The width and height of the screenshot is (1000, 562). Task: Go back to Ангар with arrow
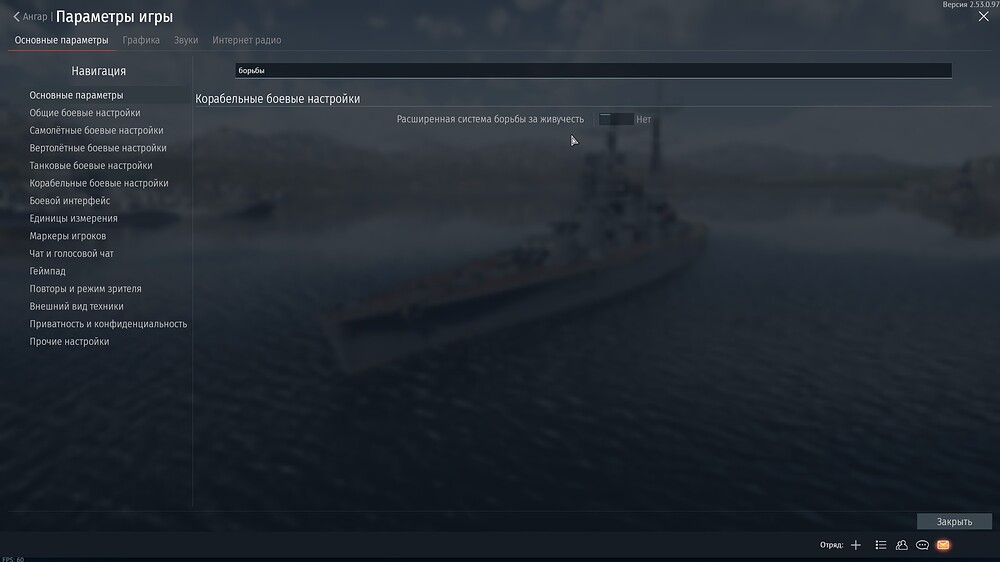[x=31, y=17]
